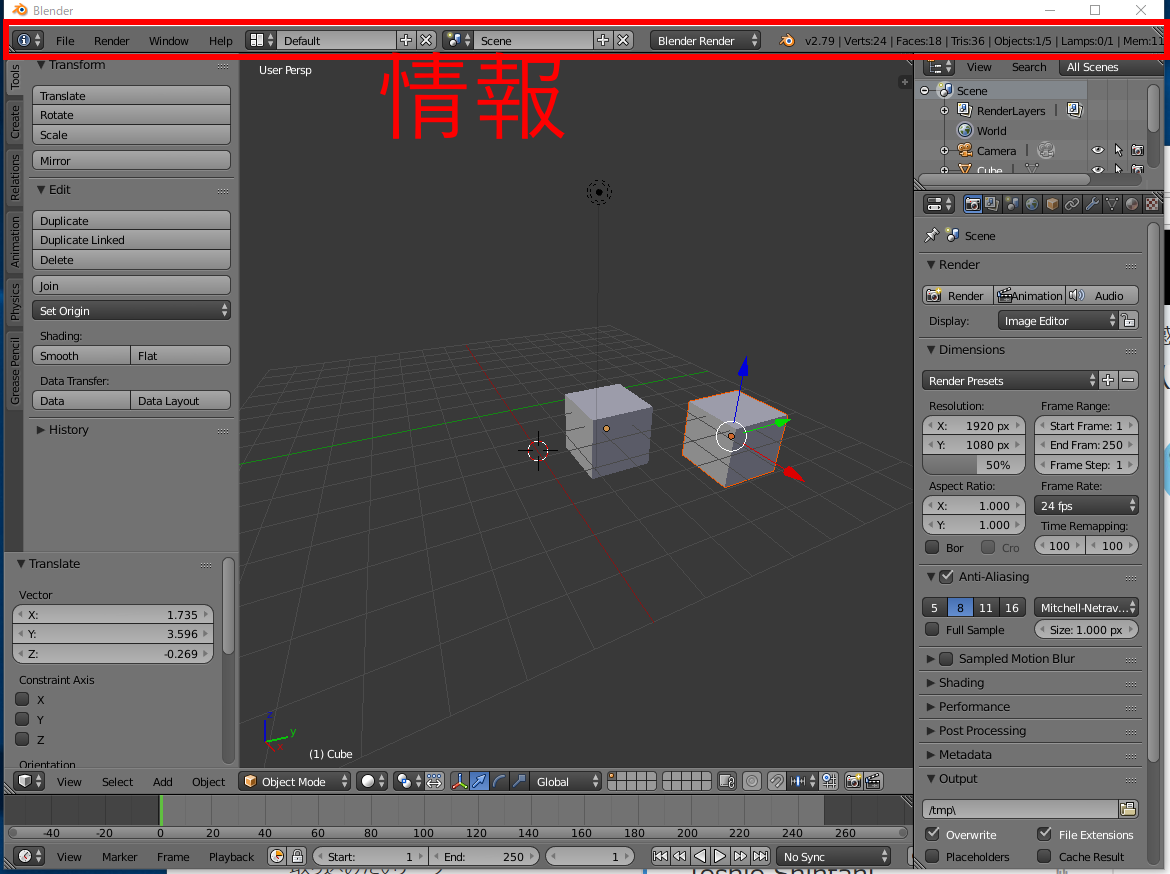Click the rotate manipulator arc icon
1170x874 pixels.
(x=500, y=781)
